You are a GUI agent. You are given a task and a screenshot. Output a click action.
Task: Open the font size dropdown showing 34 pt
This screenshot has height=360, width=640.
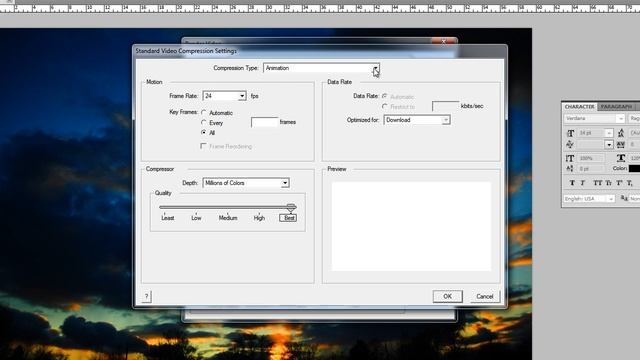click(596, 133)
